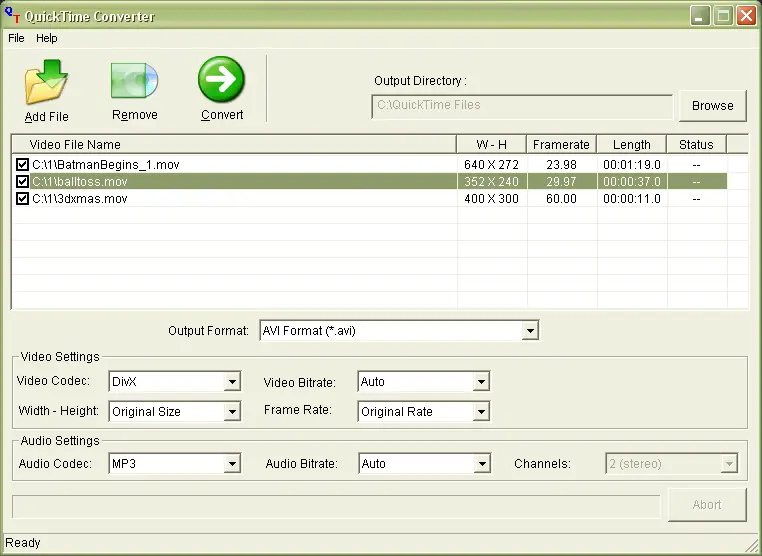
Task: Disable the 3dxmas.mov file checkbox
Action: [22, 199]
